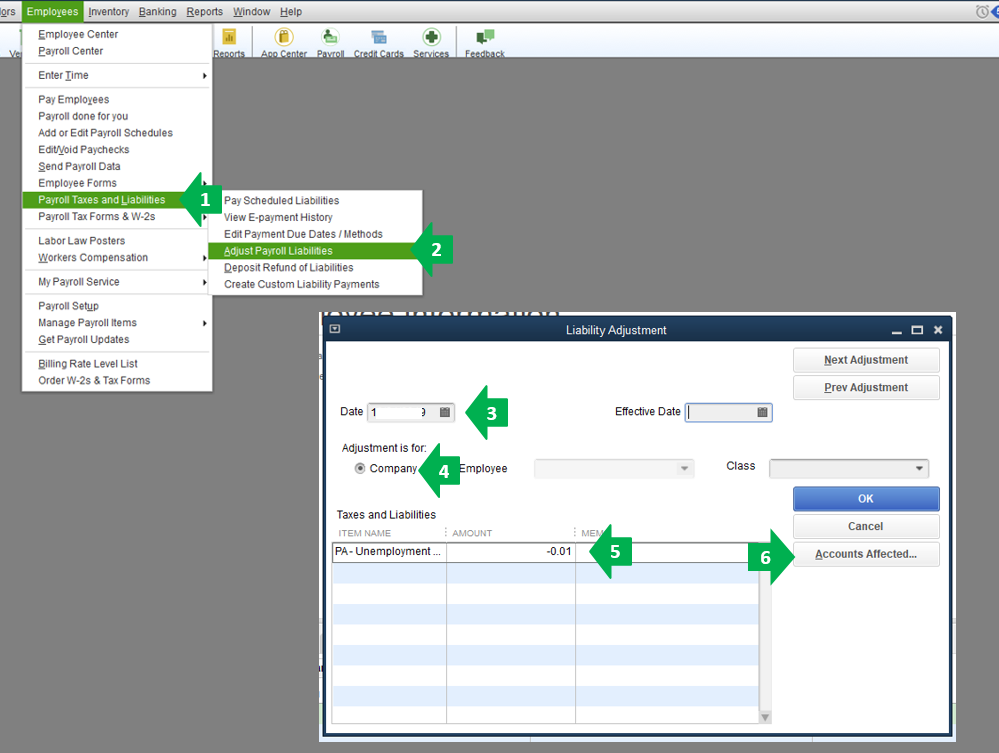Select the PA - Unemployment item cell
999x753 pixels.
(x=389, y=552)
